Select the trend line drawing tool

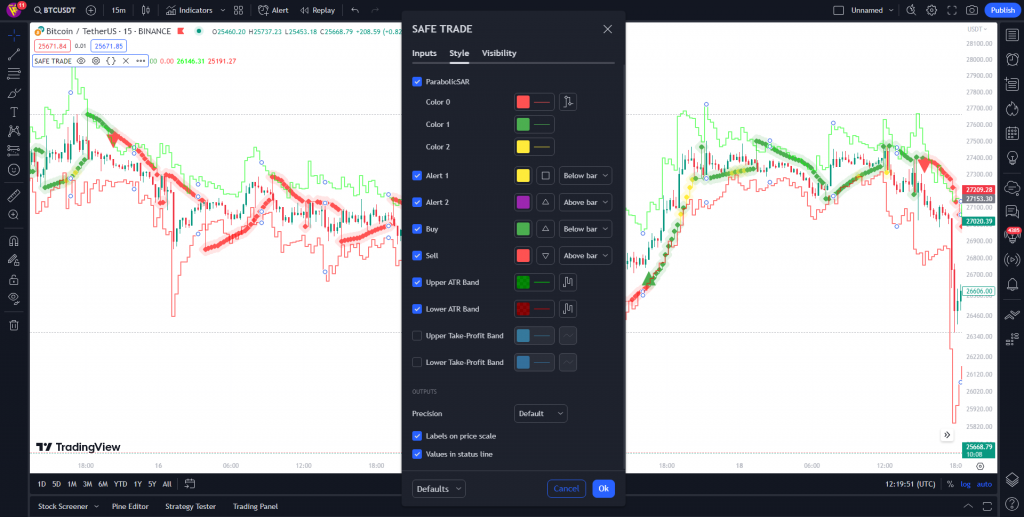[x=14, y=55]
